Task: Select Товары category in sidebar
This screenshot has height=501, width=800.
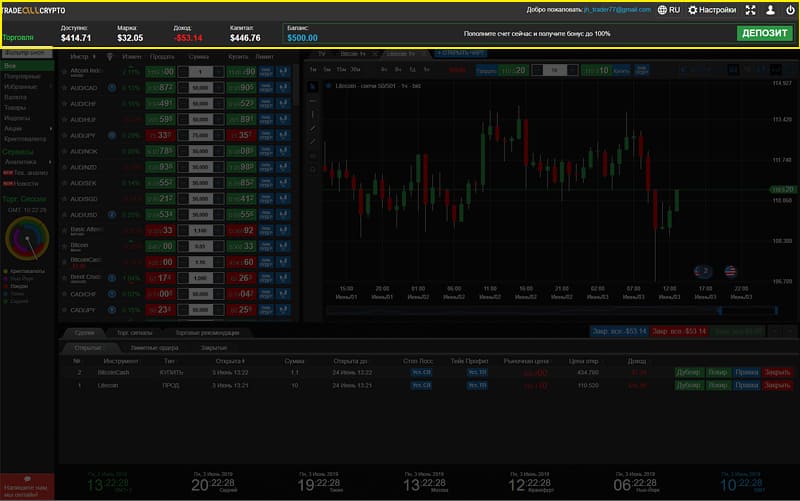Action: coord(15,108)
